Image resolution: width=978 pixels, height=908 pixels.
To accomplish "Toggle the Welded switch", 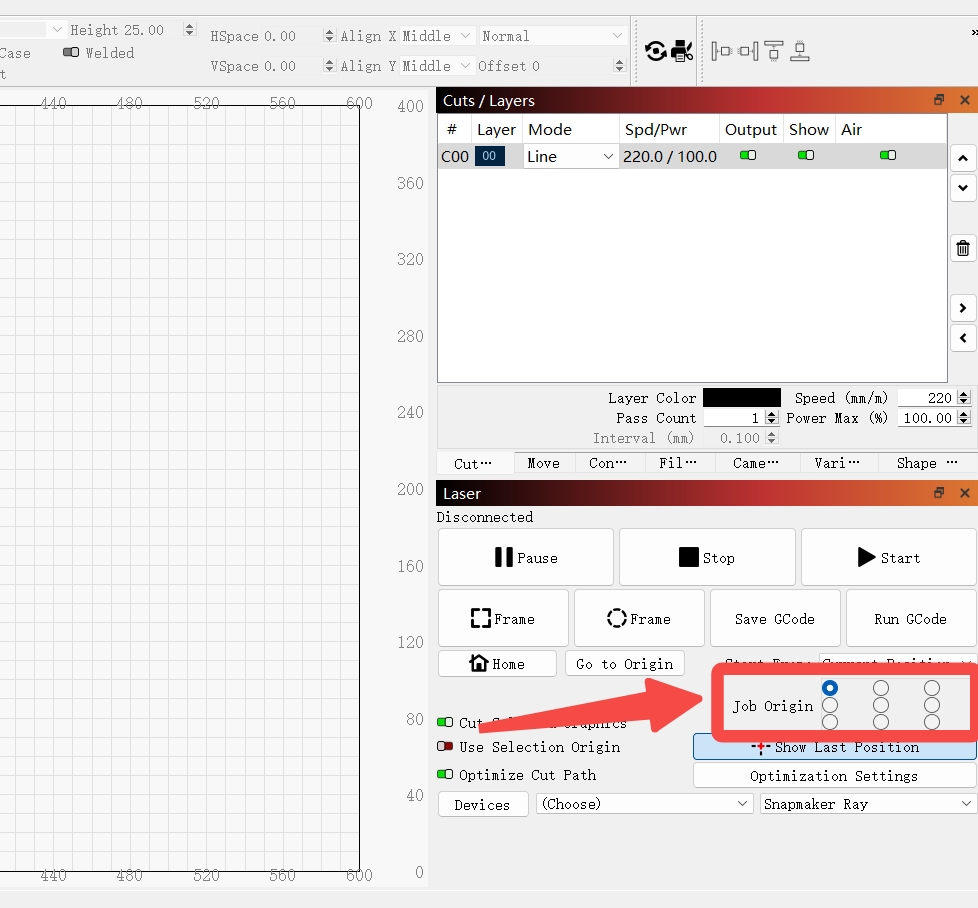I will (71, 52).
